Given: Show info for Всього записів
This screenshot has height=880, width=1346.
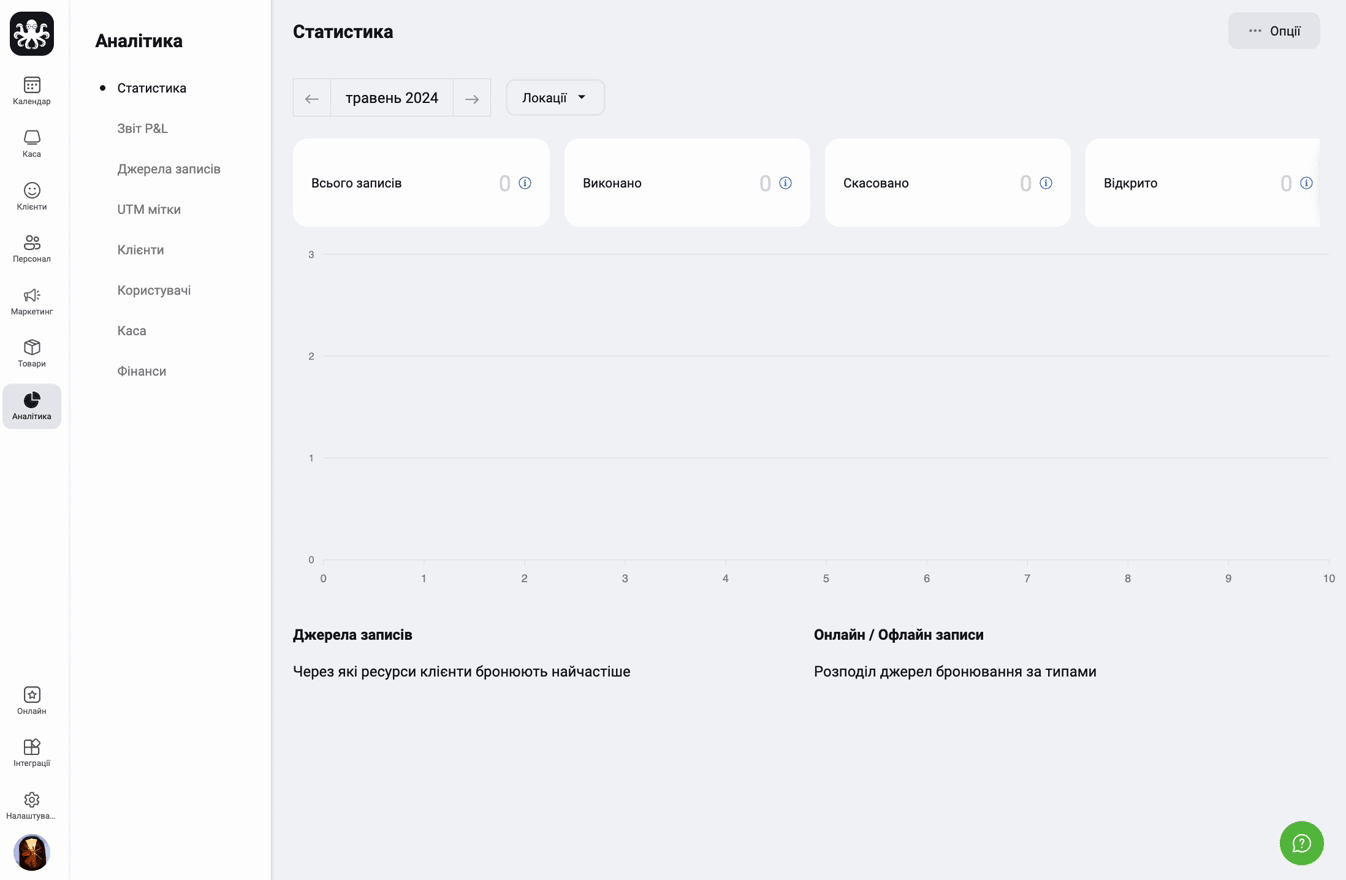Looking at the screenshot, I should [525, 183].
